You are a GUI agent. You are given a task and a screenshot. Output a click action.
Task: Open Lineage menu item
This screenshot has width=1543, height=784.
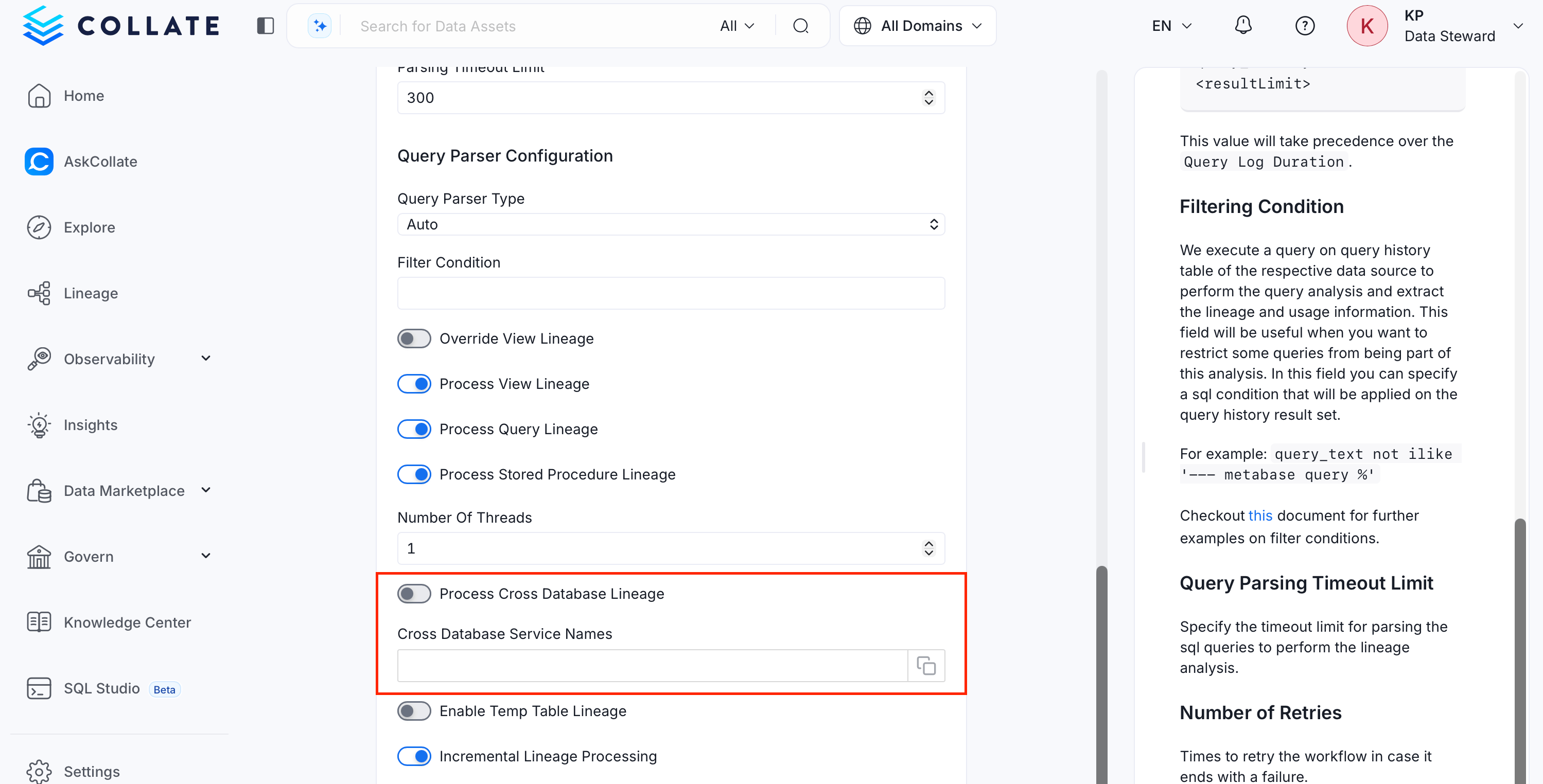click(91, 293)
